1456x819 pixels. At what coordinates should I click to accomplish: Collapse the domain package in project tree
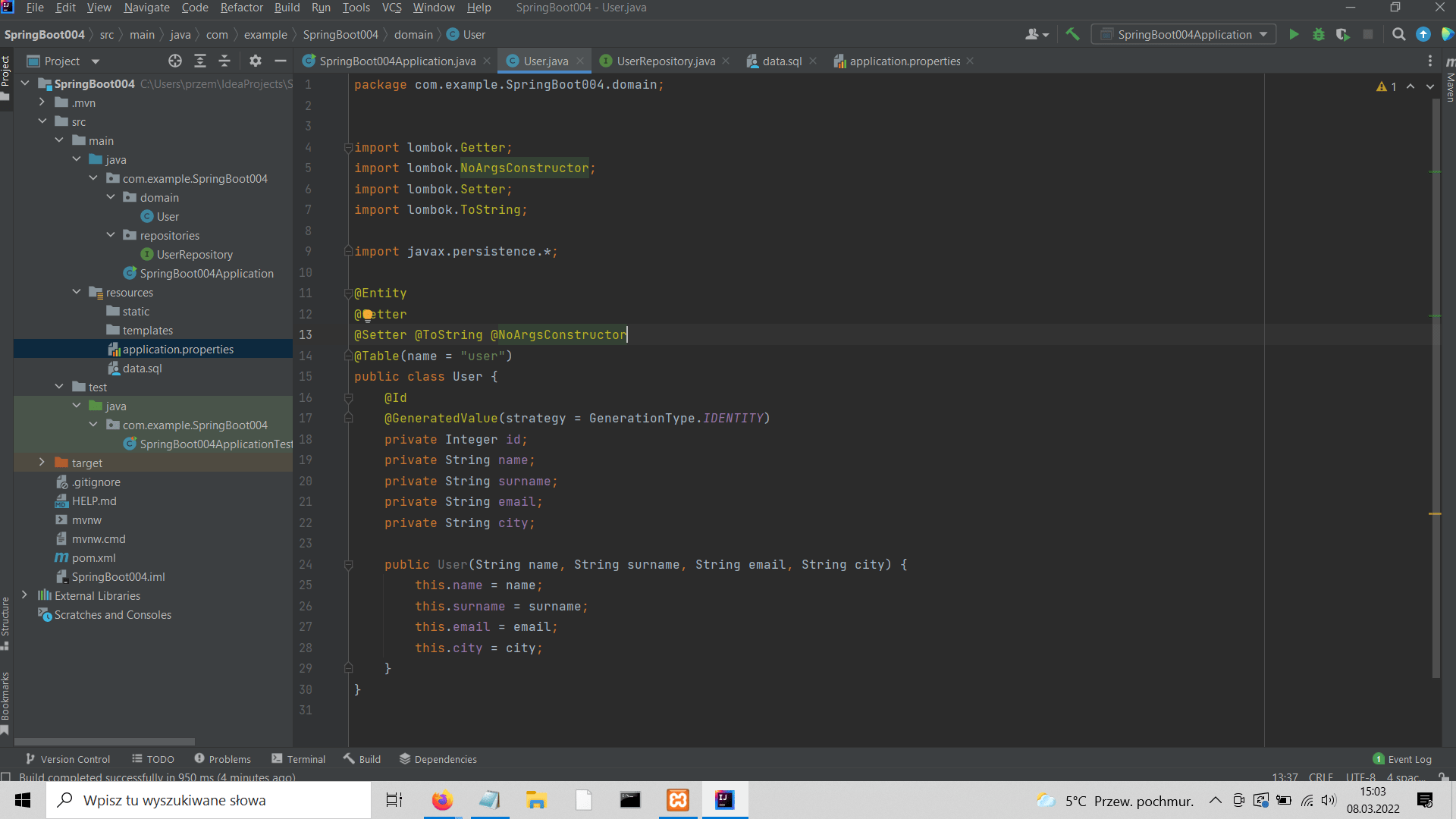(111, 196)
